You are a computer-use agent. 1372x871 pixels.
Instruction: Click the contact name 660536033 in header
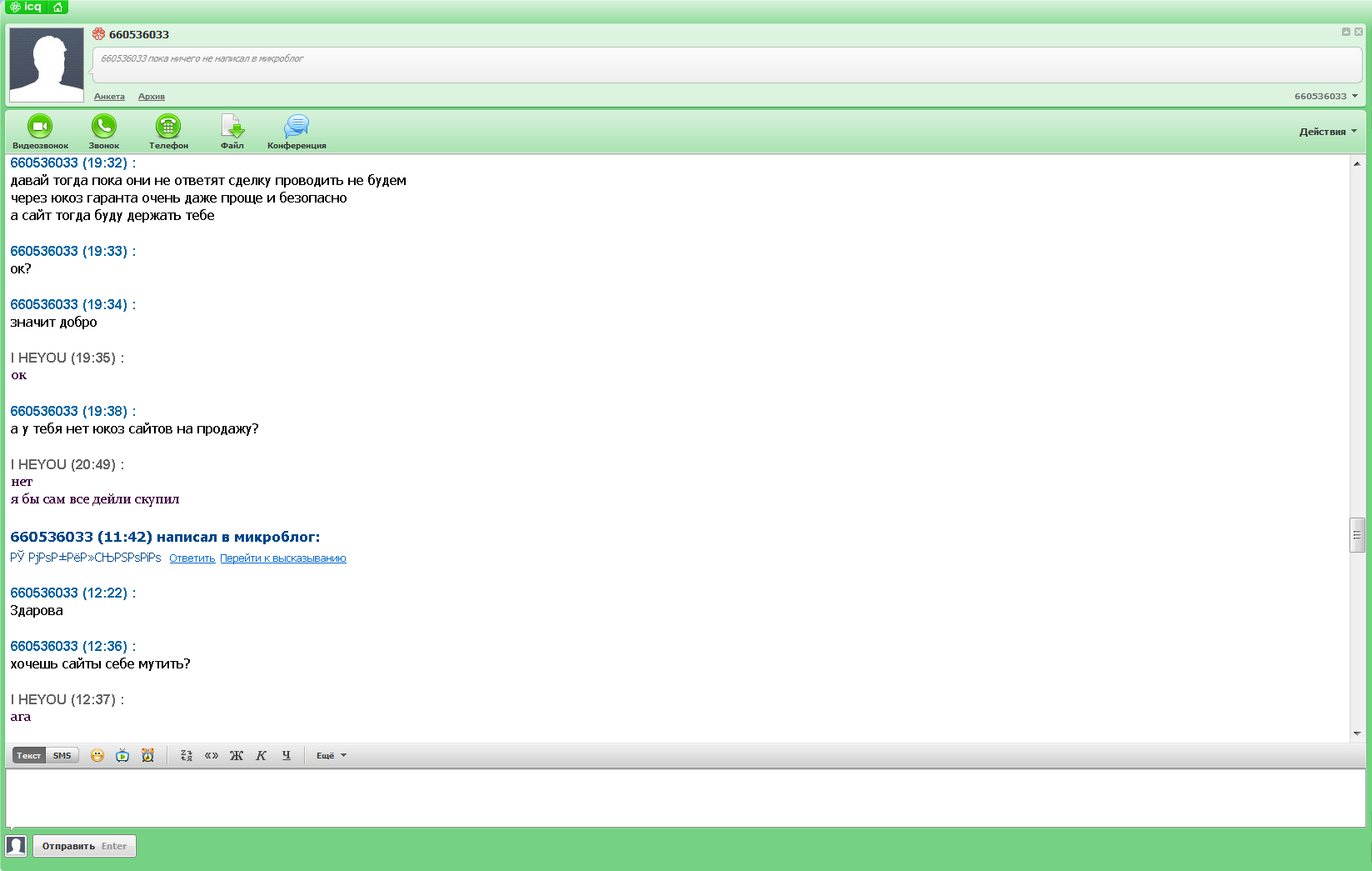[139, 34]
